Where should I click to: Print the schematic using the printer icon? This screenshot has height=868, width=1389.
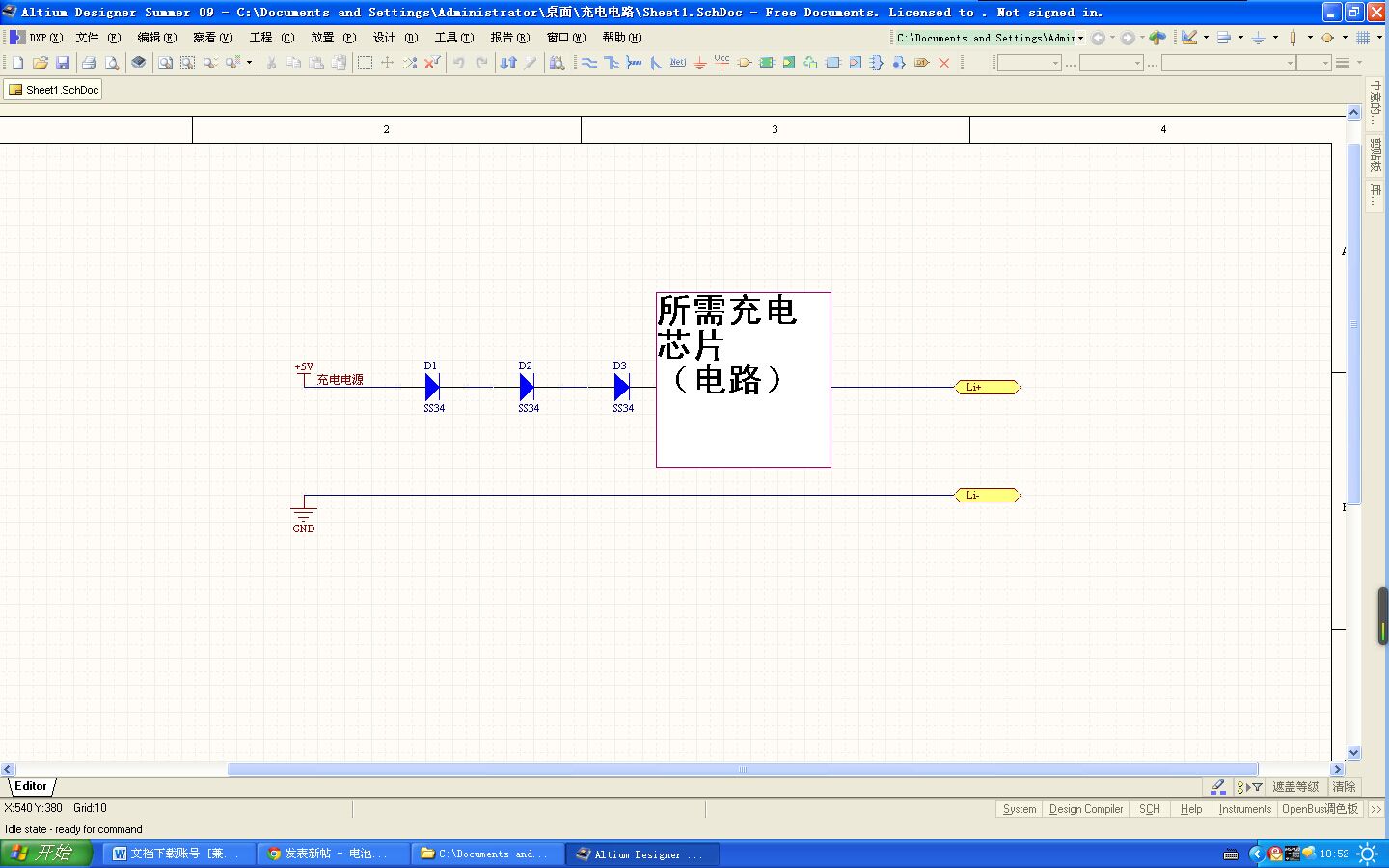(x=89, y=63)
